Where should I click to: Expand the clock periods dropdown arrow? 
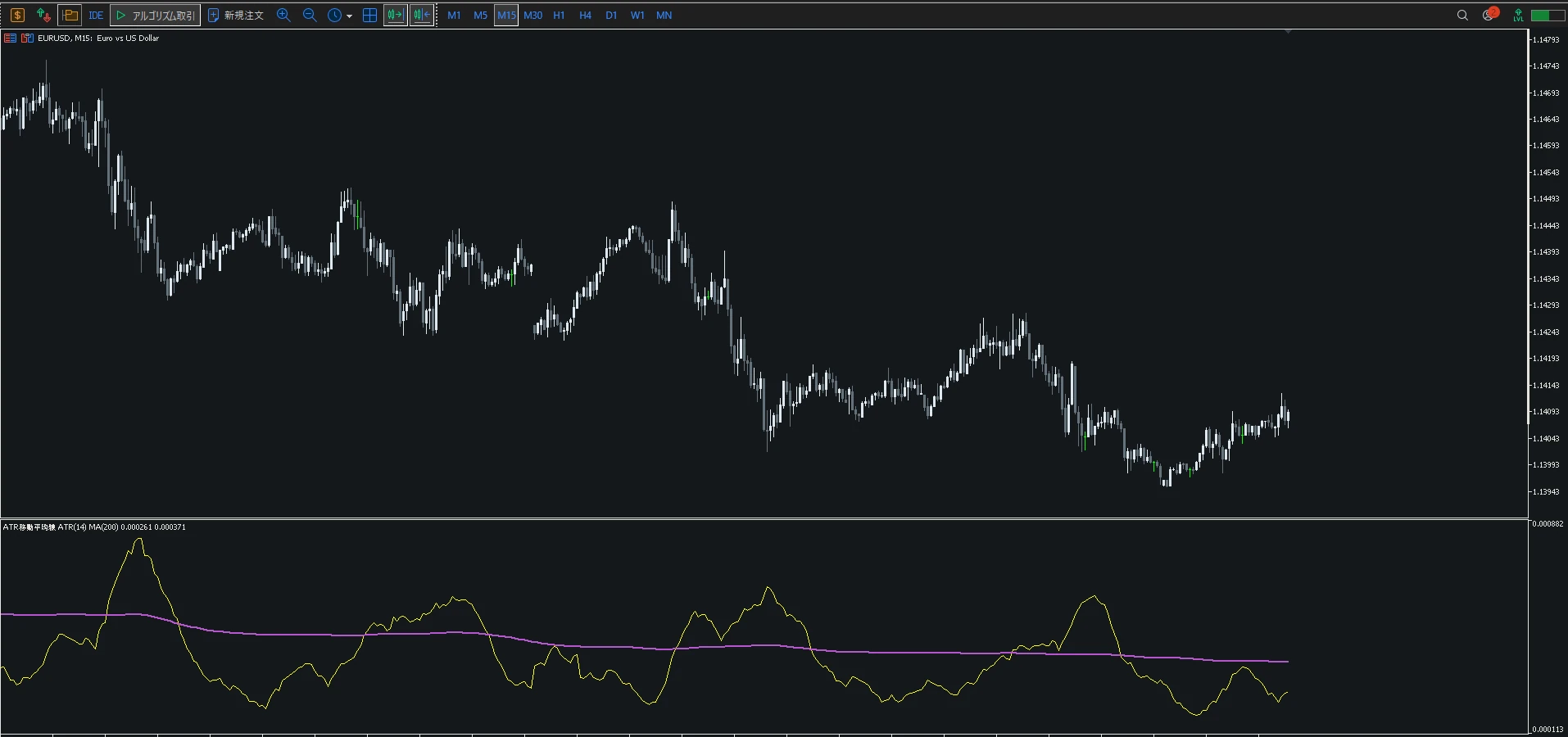(350, 16)
